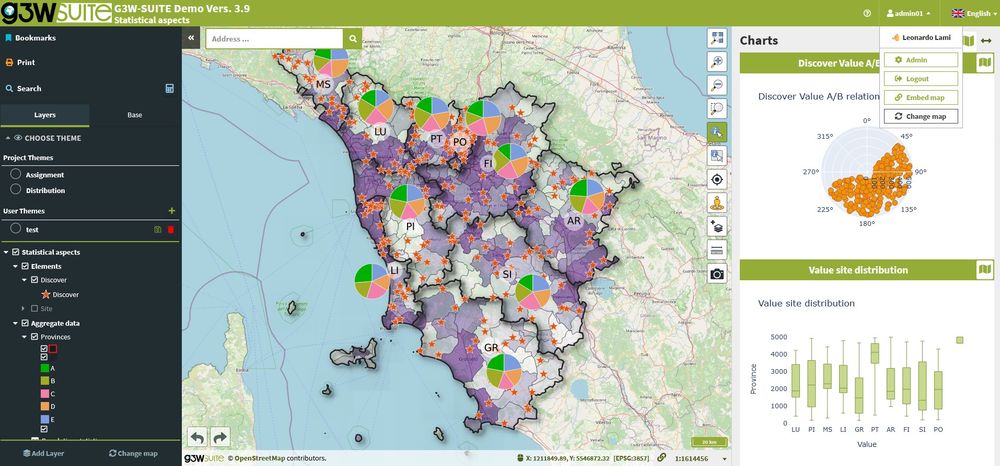Image resolution: width=1000 pixels, height=466 pixels.
Task: Collapse the Provinces layer arrow
Action: click(x=25, y=337)
